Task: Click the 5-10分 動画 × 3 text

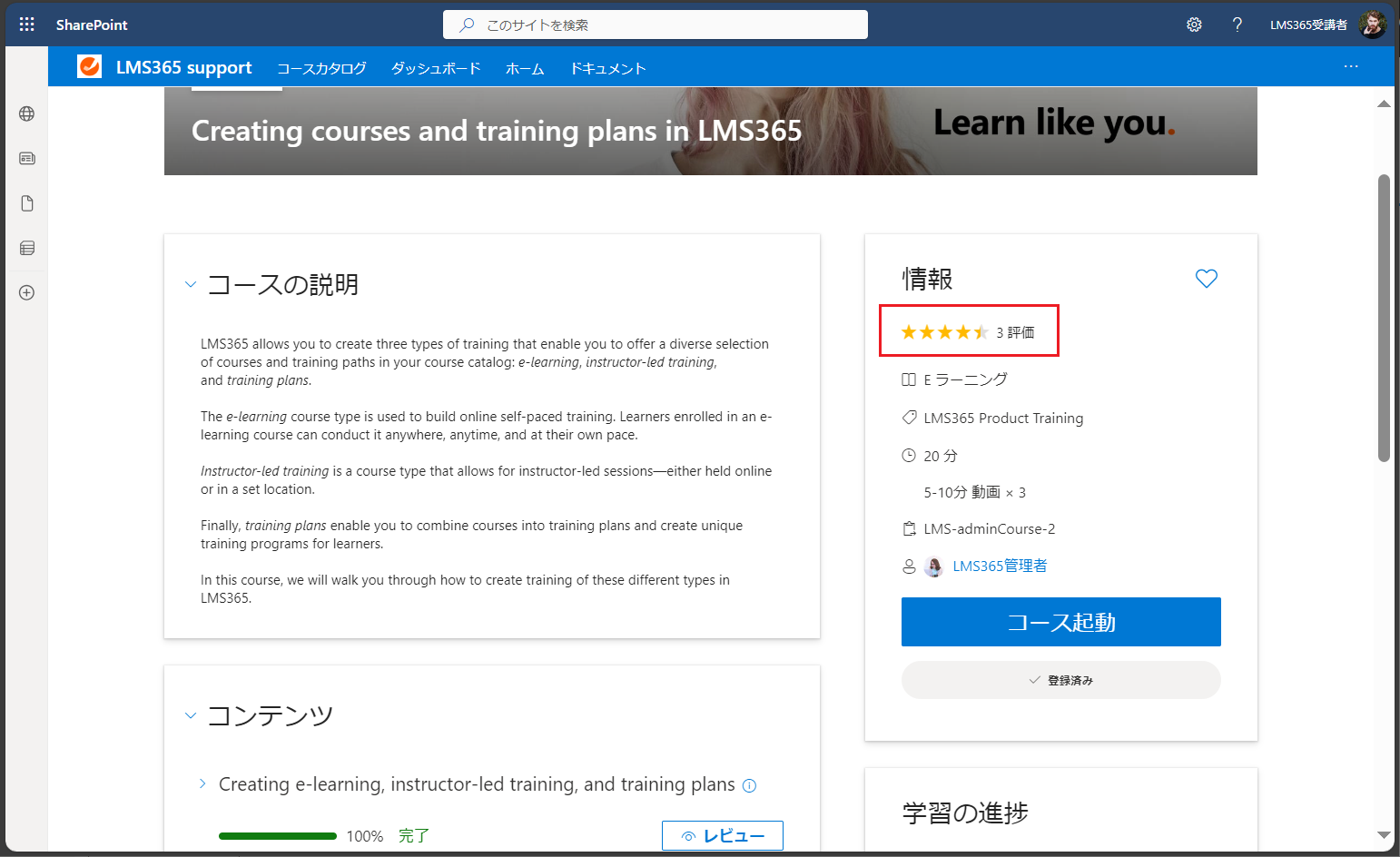Action: pos(974,492)
